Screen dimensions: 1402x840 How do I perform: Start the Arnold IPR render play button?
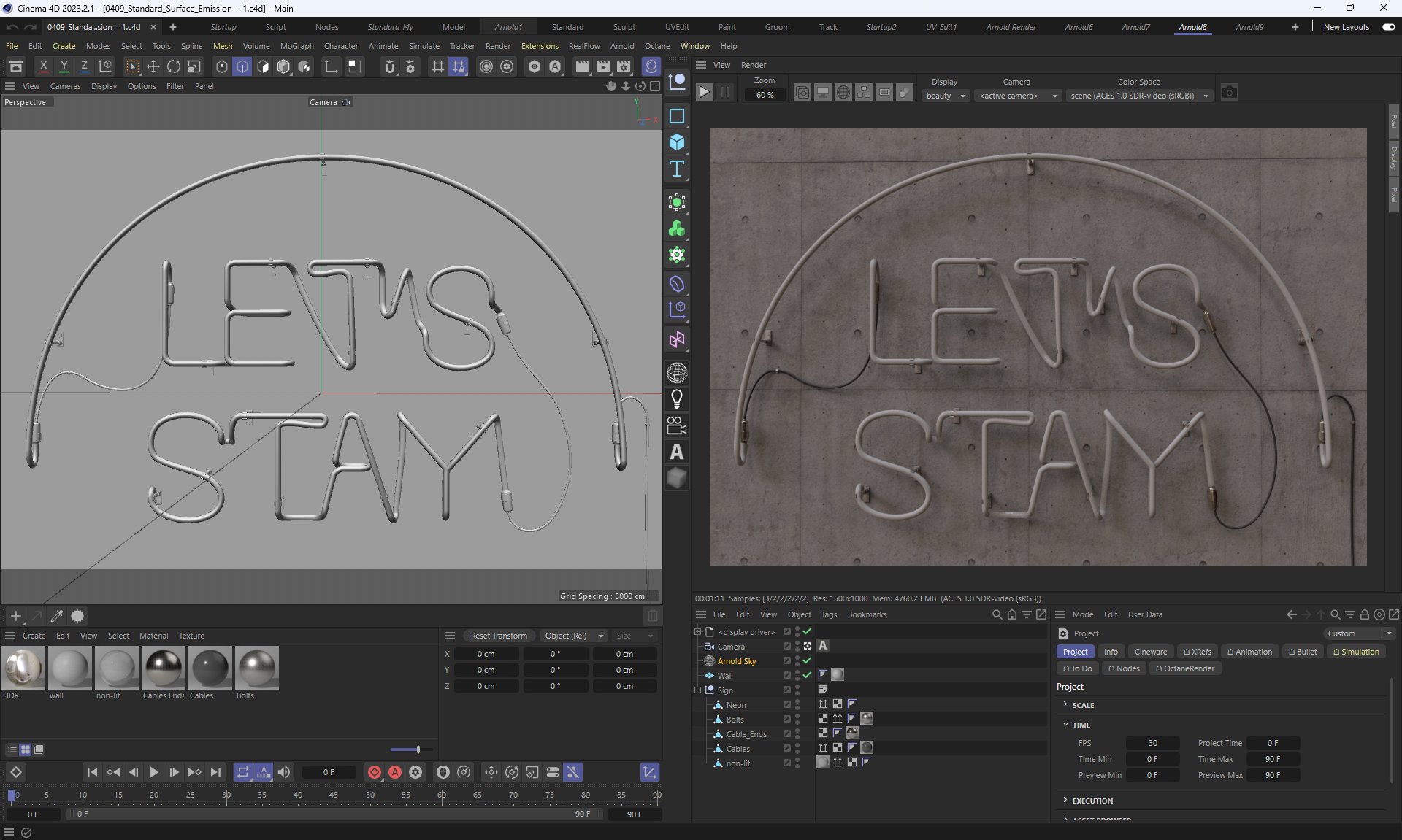click(x=704, y=92)
